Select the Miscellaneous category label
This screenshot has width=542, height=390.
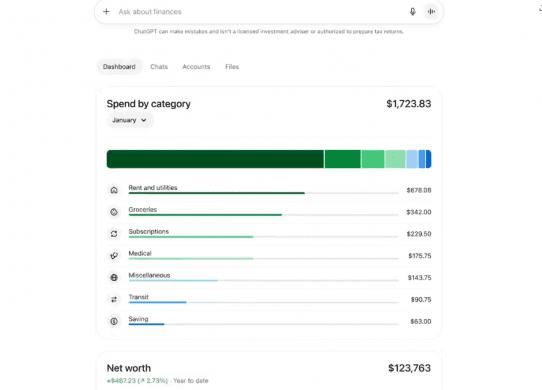(149, 275)
